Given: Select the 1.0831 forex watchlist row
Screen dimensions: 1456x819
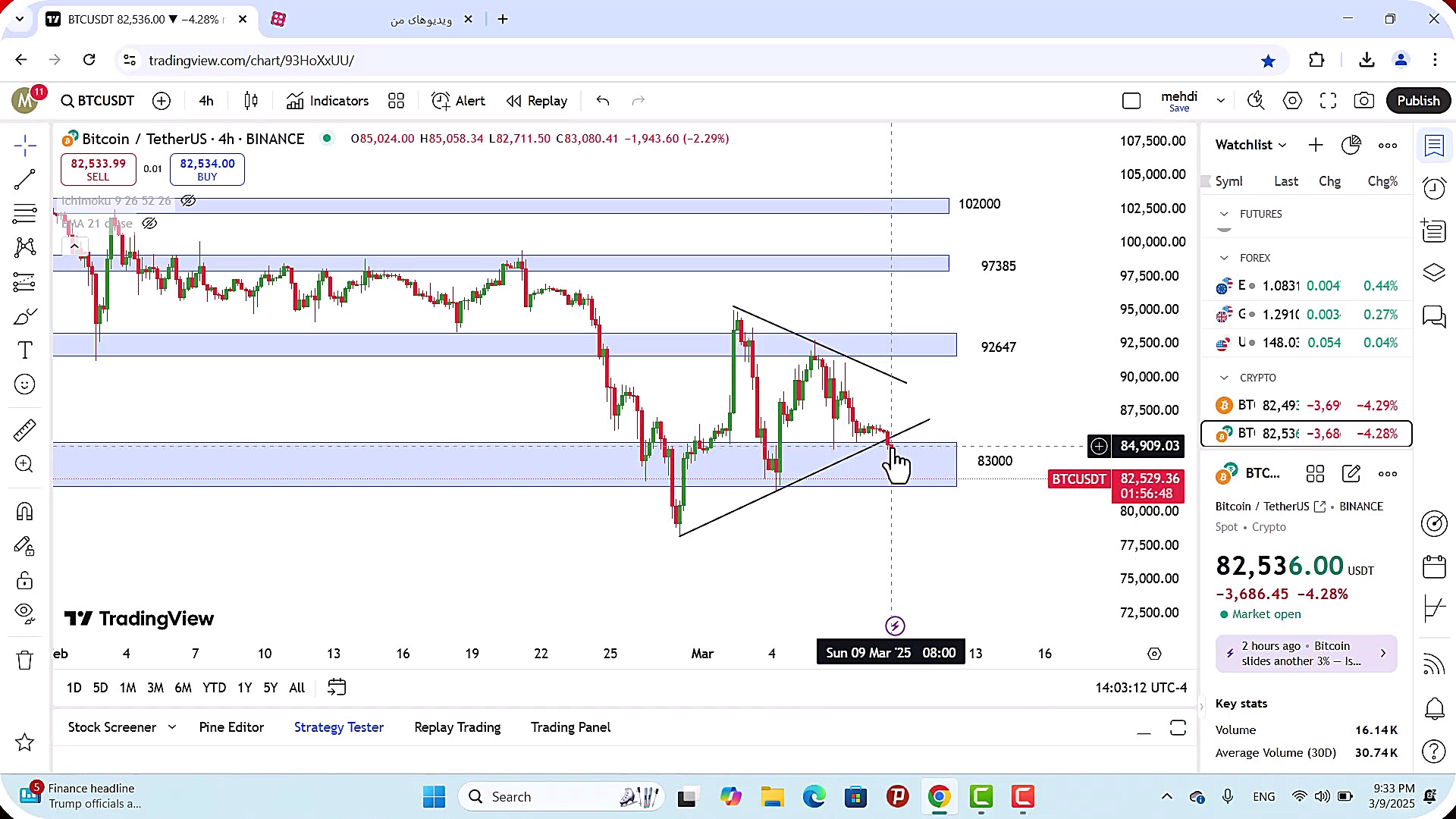Looking at the screenshot, I should pos(1307,286).
